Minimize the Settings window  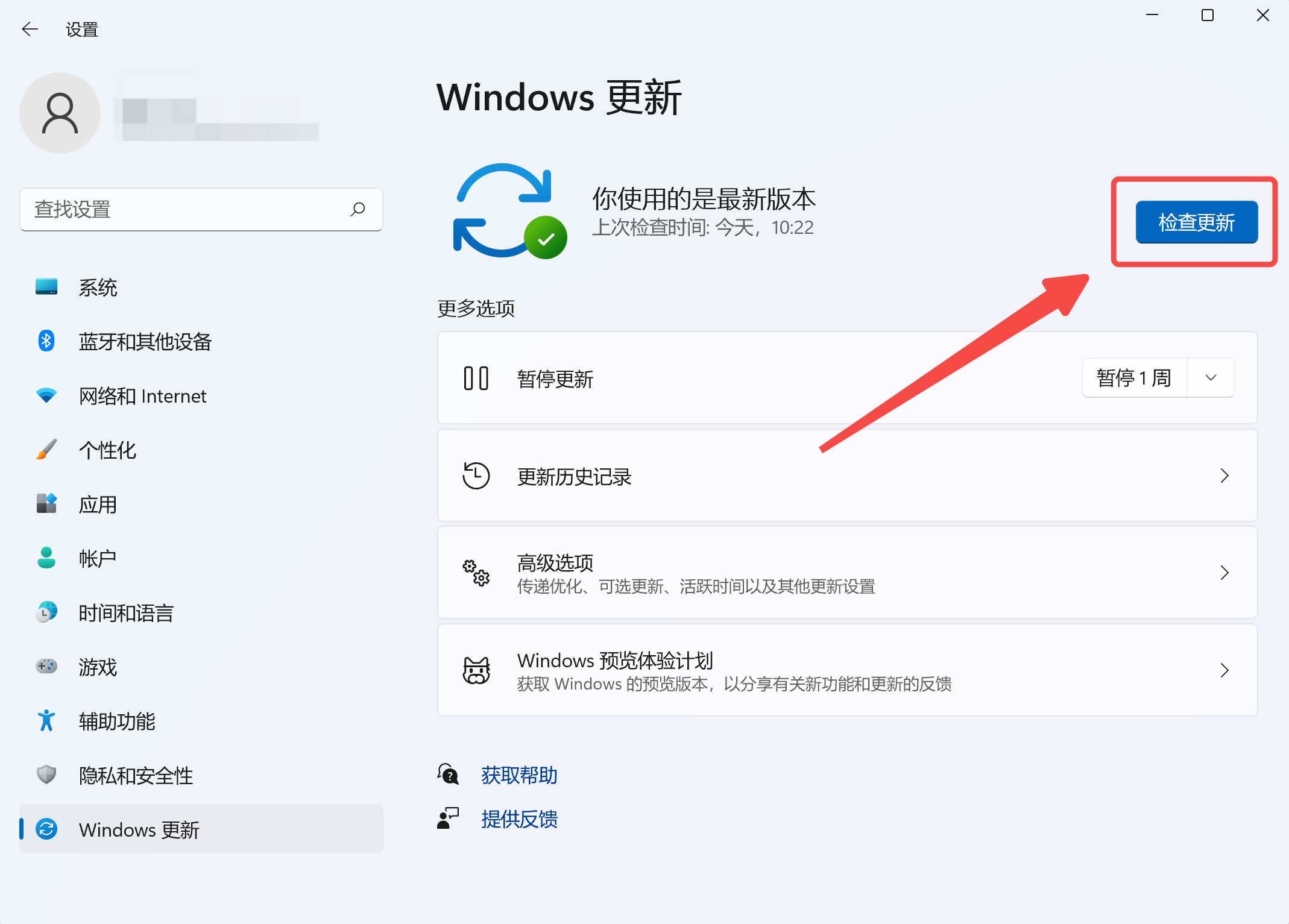[x=1152, y=15]
